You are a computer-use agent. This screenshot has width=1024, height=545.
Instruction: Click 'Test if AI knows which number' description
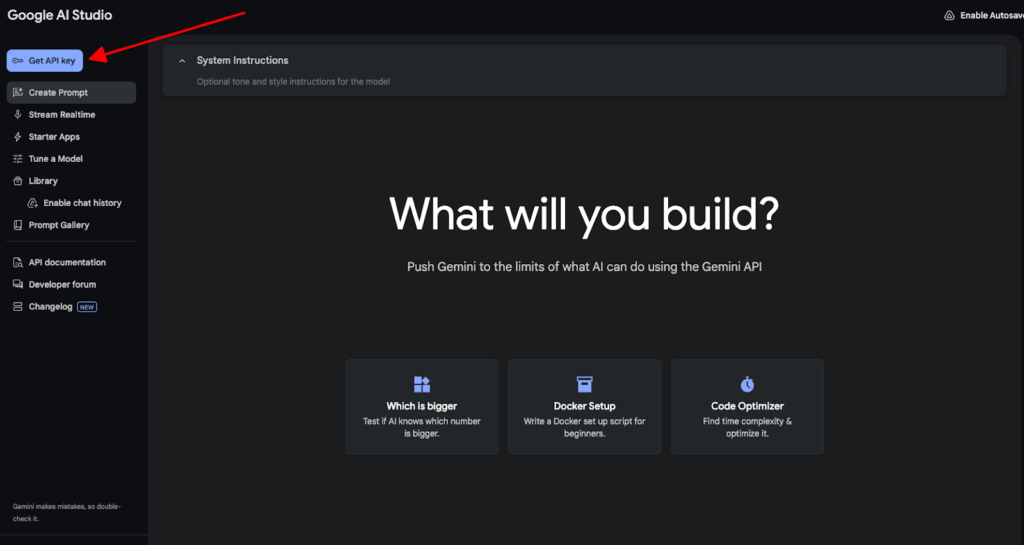click(x=422, y=428)
